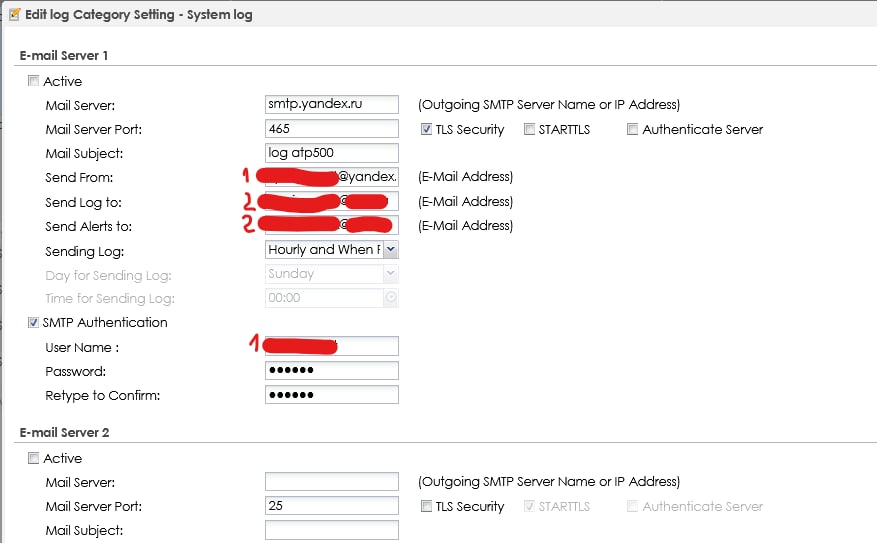Image resolution: width=877 pixels, height=543 pixels.
Task: Click the edit icon in the dialog title
Action: pos(14,15)
